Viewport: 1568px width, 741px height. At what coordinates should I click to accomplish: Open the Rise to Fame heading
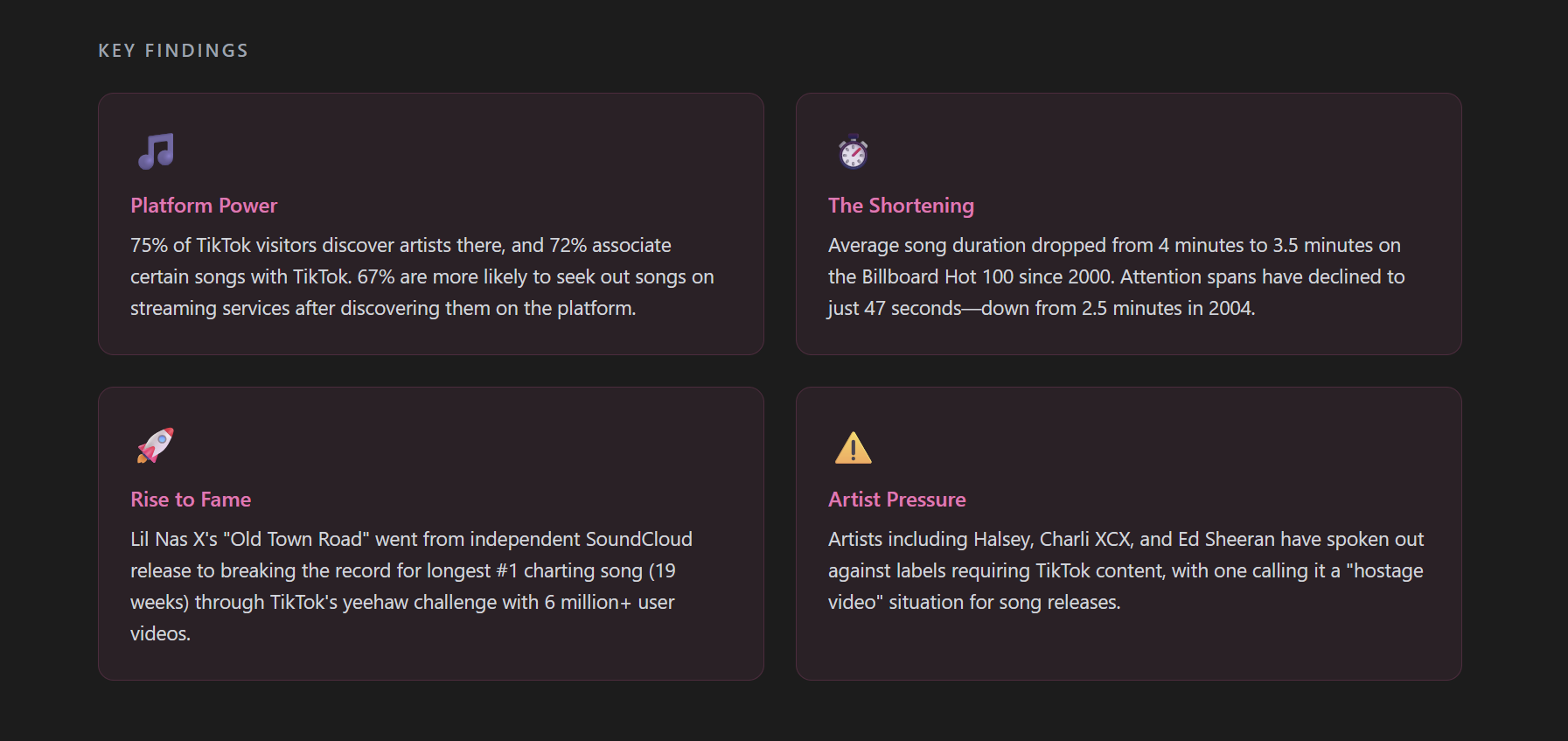pos(191,500)
